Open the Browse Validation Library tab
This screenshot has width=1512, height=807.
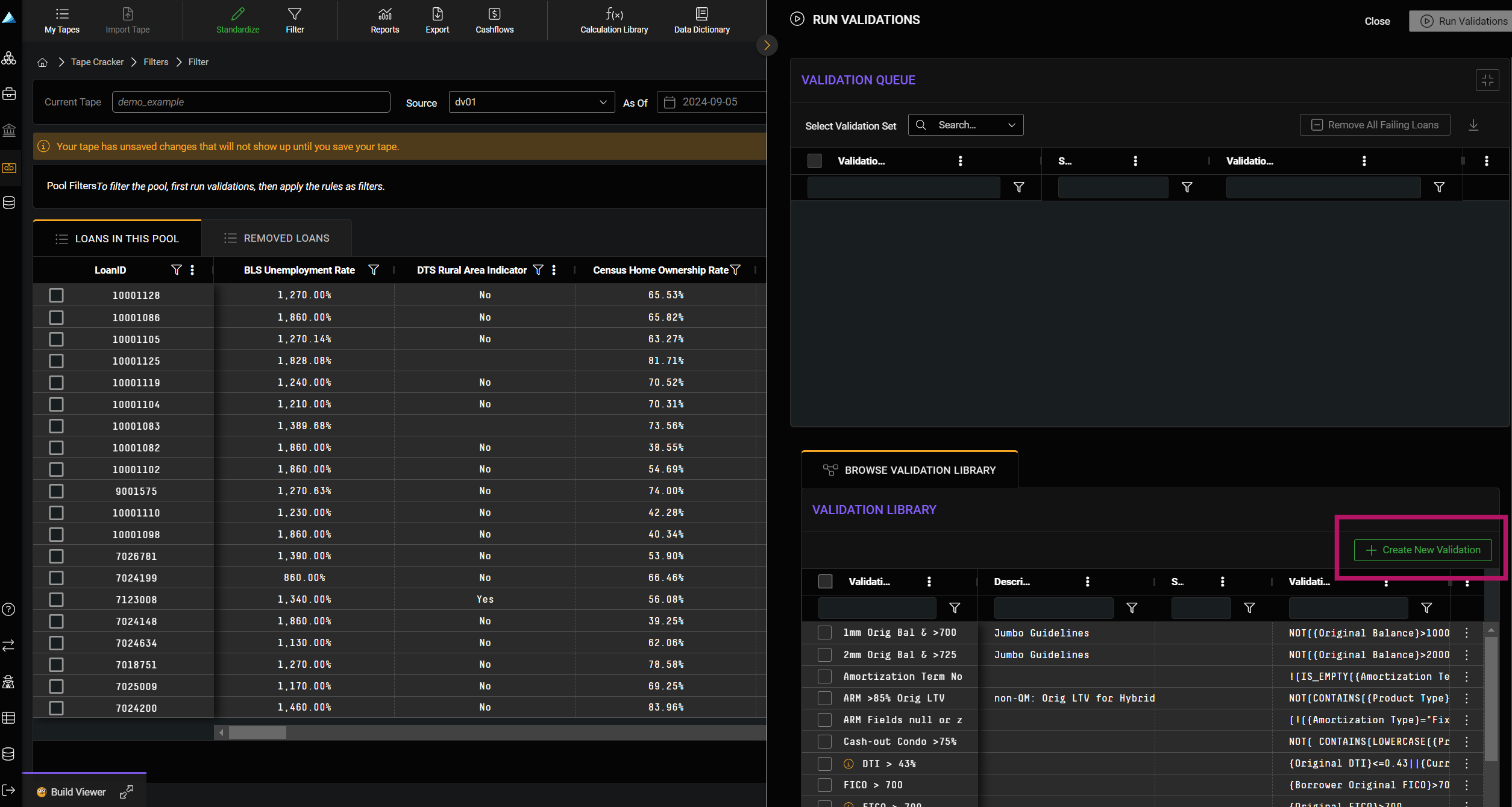pos(909,470)
